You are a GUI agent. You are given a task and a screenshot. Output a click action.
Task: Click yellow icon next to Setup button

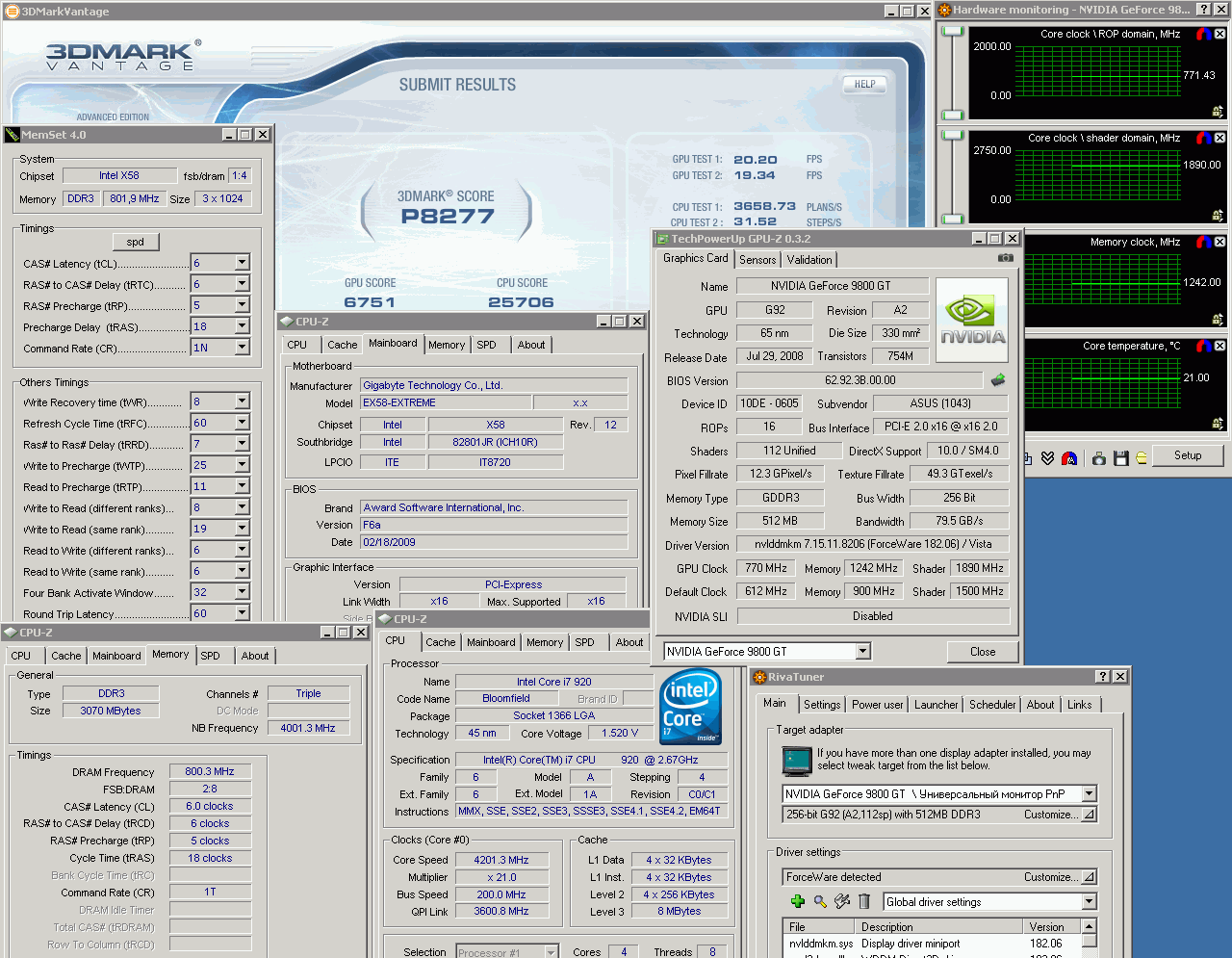point(1142,458)
